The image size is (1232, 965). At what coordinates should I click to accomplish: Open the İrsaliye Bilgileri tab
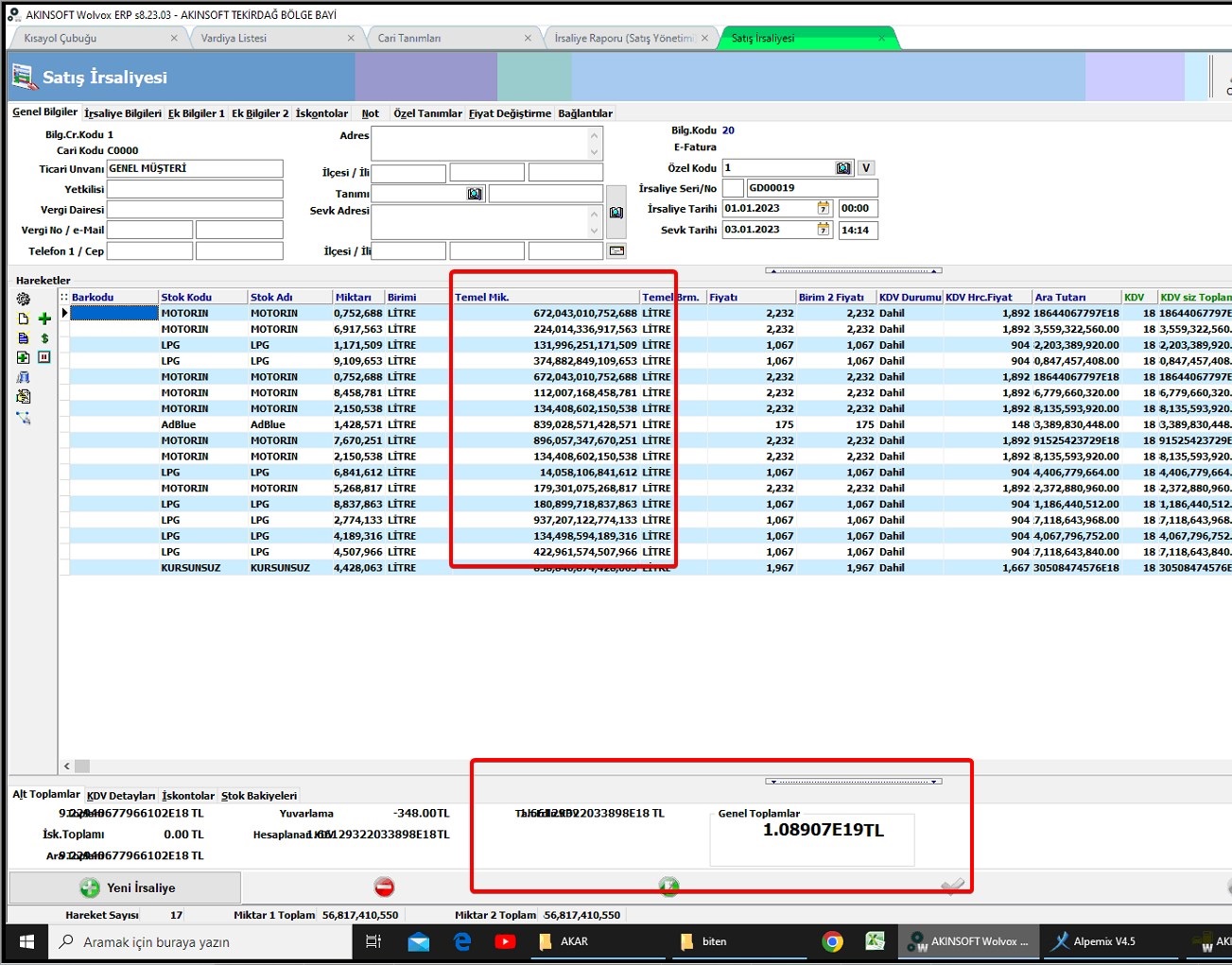pyautogui.click(x=123, y=113)
